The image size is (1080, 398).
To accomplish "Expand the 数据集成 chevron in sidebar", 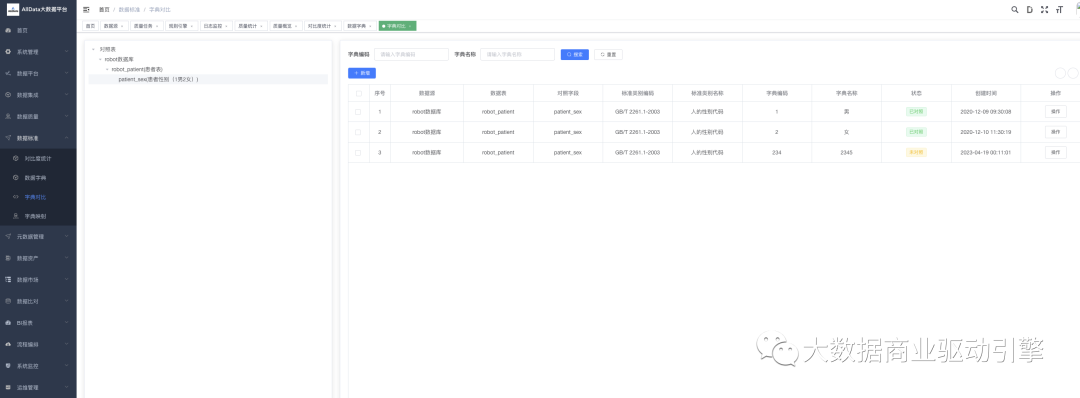I will click(67, 94).
